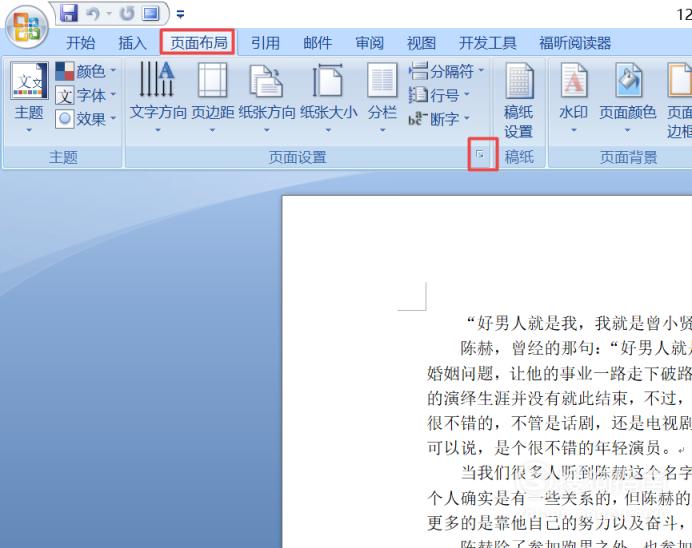
Task: Open the 引用 tab
Action: tap(265, 43)
